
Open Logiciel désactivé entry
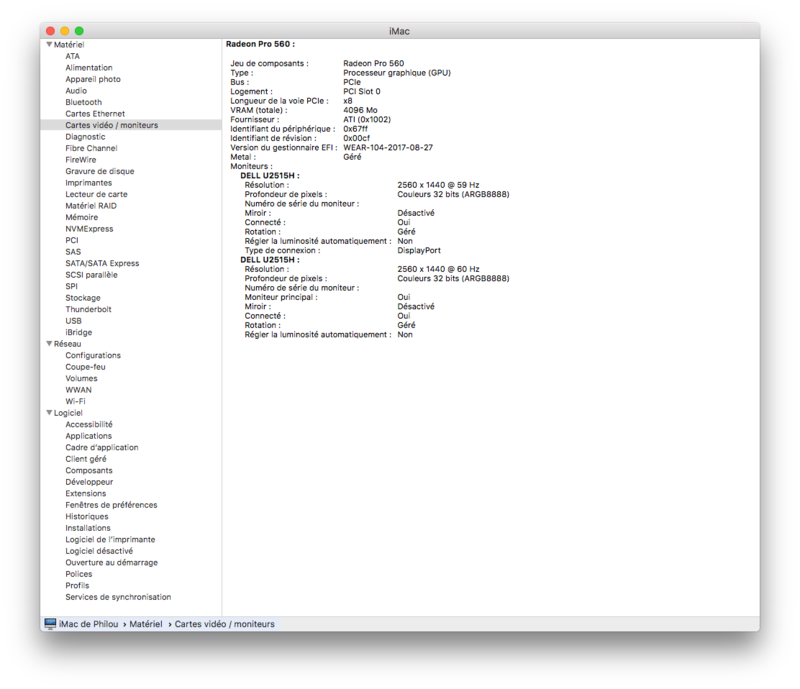pos(99,551)
